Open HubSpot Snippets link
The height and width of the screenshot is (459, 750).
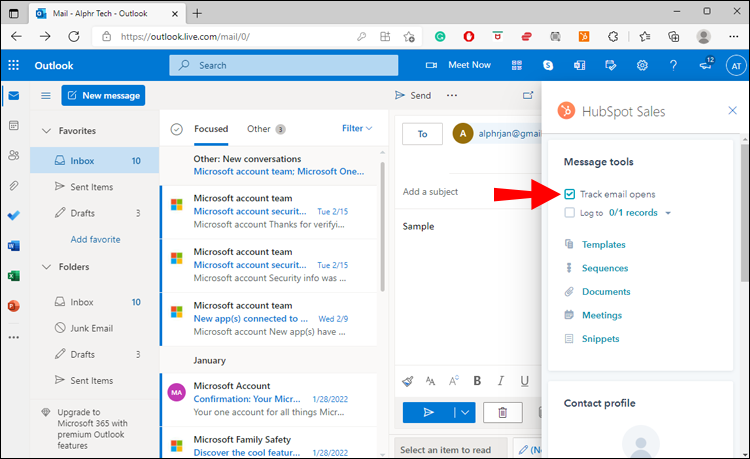[600, 339]
